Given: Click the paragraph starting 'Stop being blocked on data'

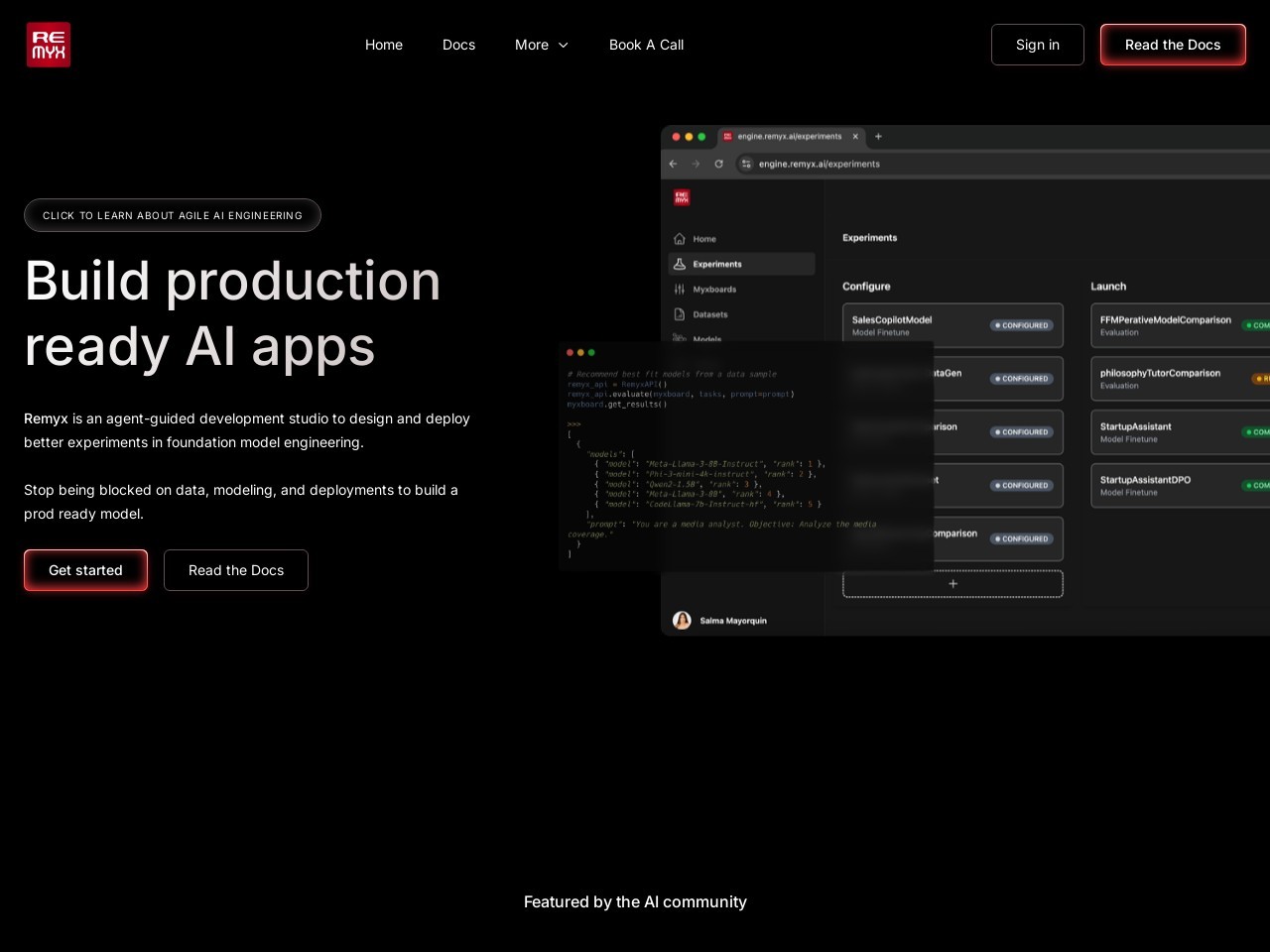Looking at the screenshot, I should click(241, 502).
